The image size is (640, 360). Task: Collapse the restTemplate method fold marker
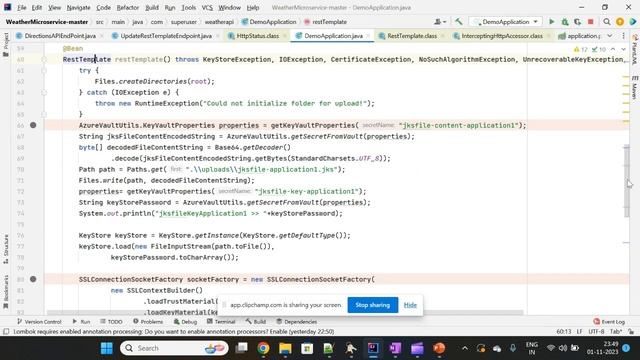point(44,60)
